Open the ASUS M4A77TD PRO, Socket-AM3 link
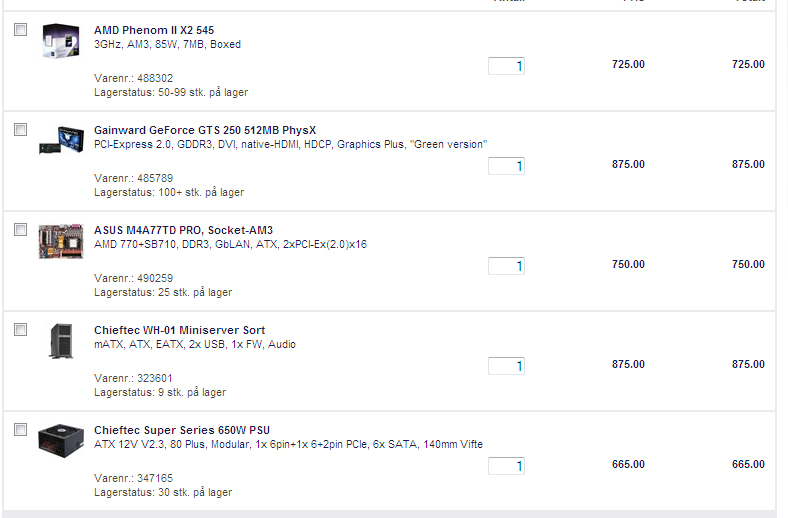 click(183, 230)
